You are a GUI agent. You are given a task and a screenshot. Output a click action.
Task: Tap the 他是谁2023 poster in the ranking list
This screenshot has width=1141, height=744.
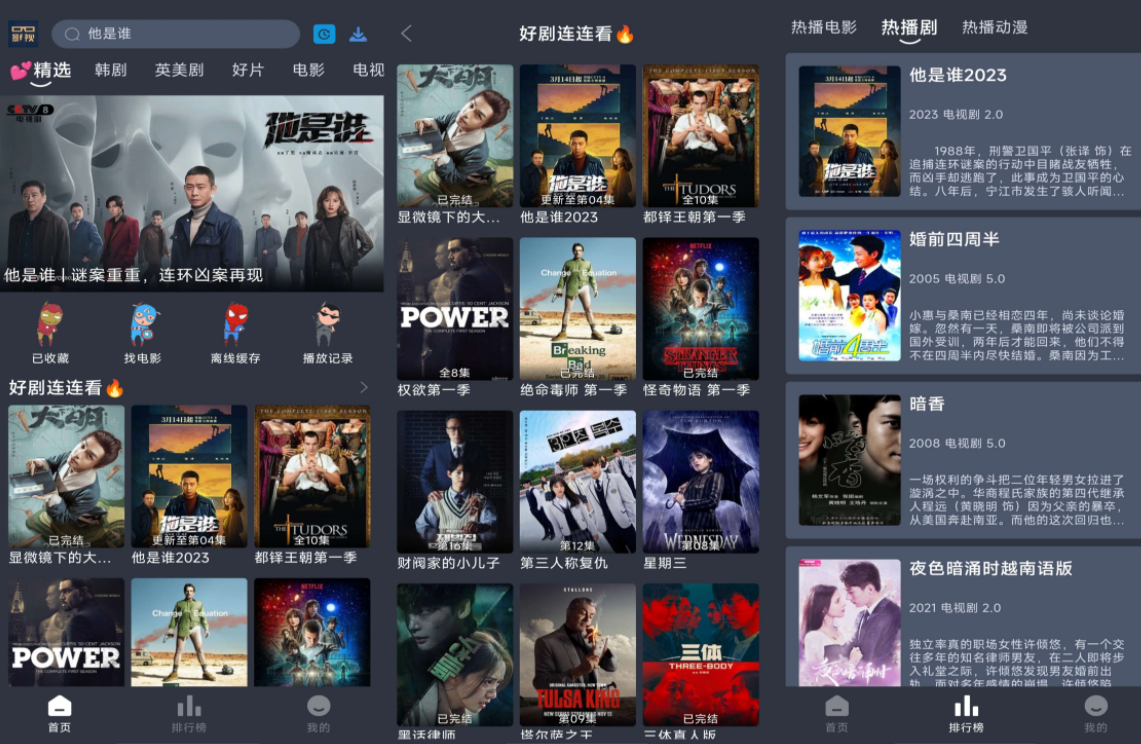tap(849, 131)
